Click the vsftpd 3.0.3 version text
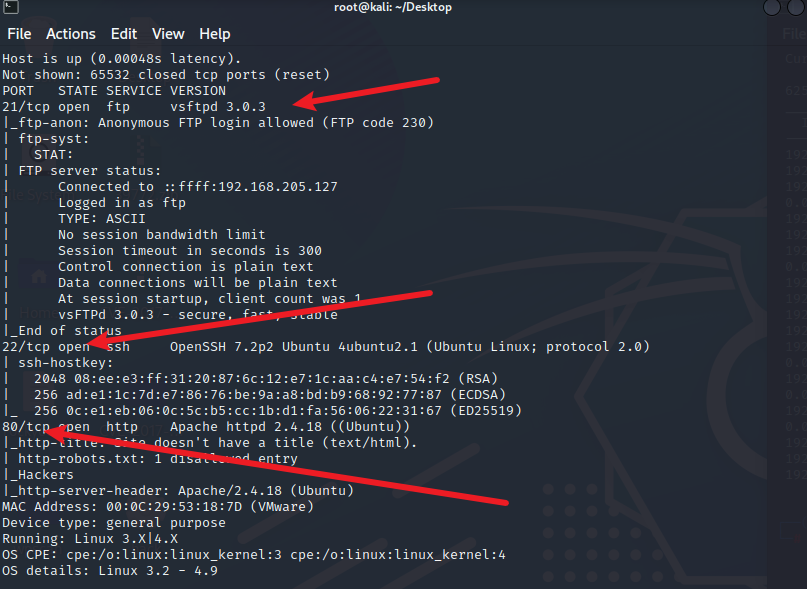 coord(218,107)
